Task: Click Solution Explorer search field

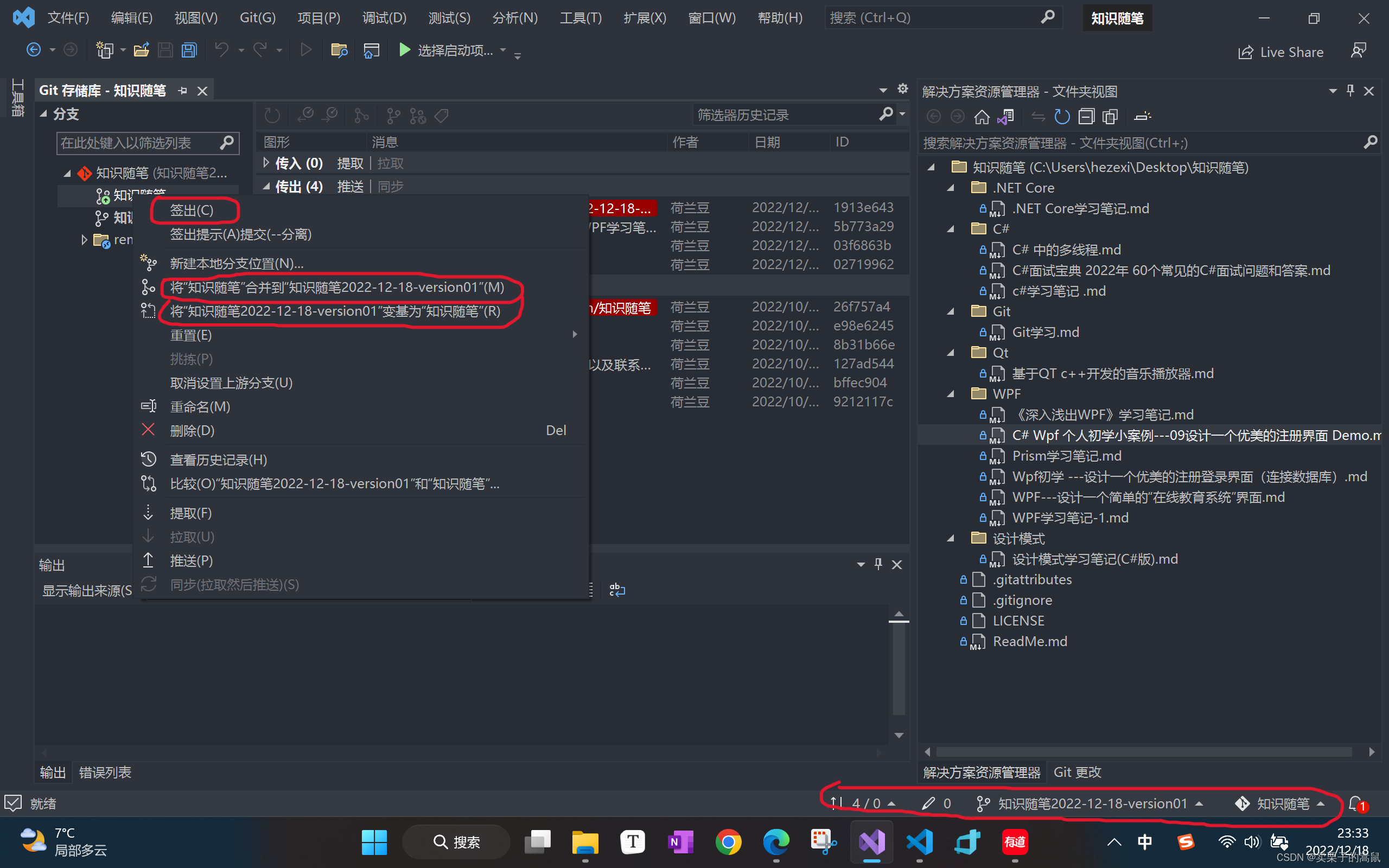Action: click(x=1149, y=142)
